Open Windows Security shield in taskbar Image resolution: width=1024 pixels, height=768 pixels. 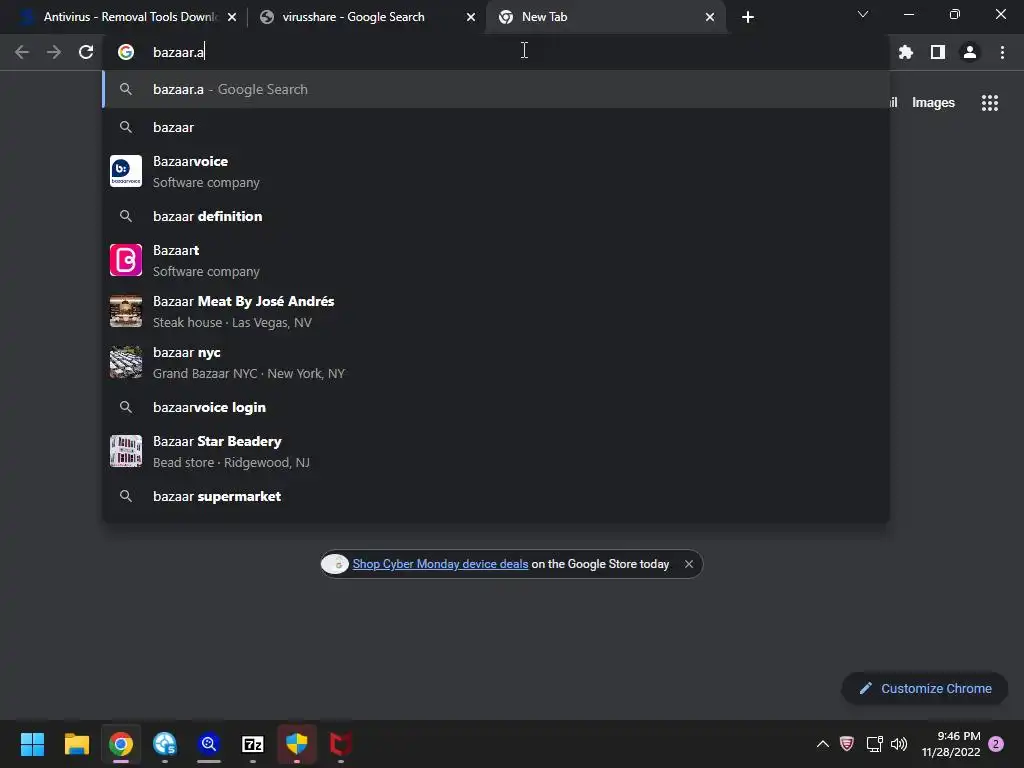click(x=296, y=744)
